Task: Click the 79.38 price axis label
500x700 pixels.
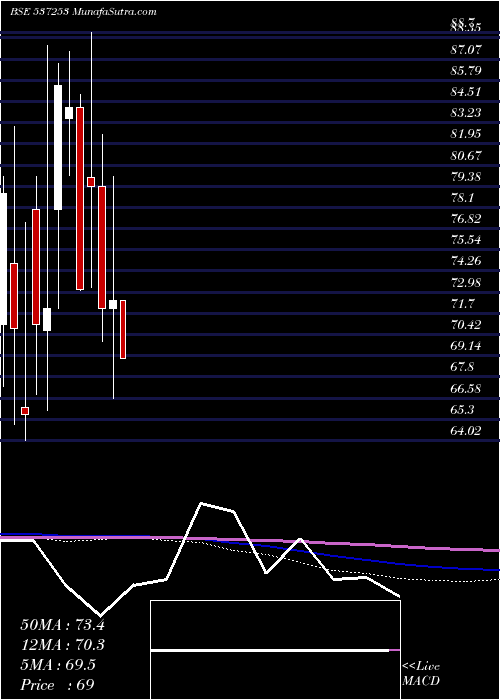Action: click(466, 176)
